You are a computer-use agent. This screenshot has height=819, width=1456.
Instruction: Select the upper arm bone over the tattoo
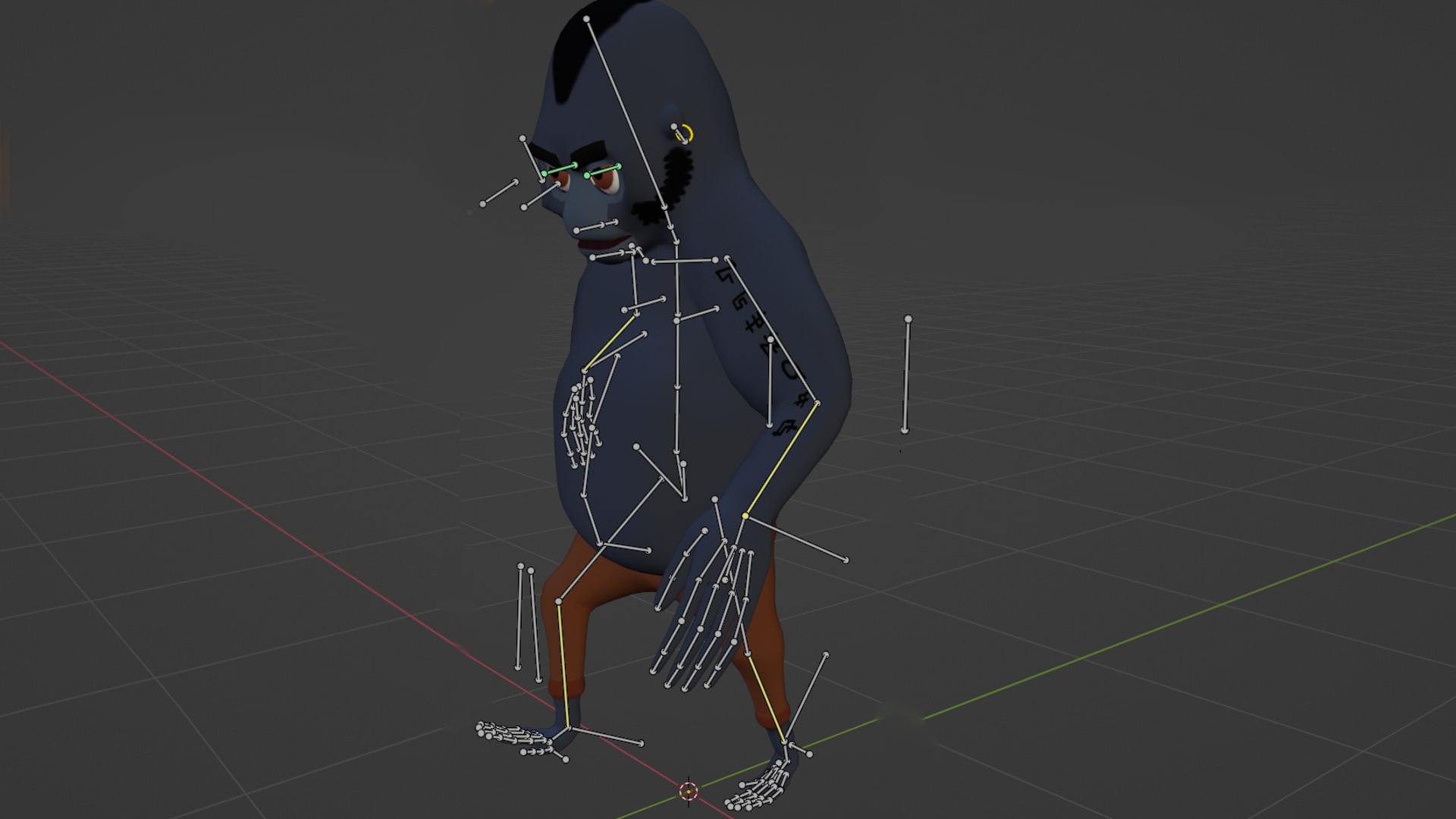coord(772,331)
